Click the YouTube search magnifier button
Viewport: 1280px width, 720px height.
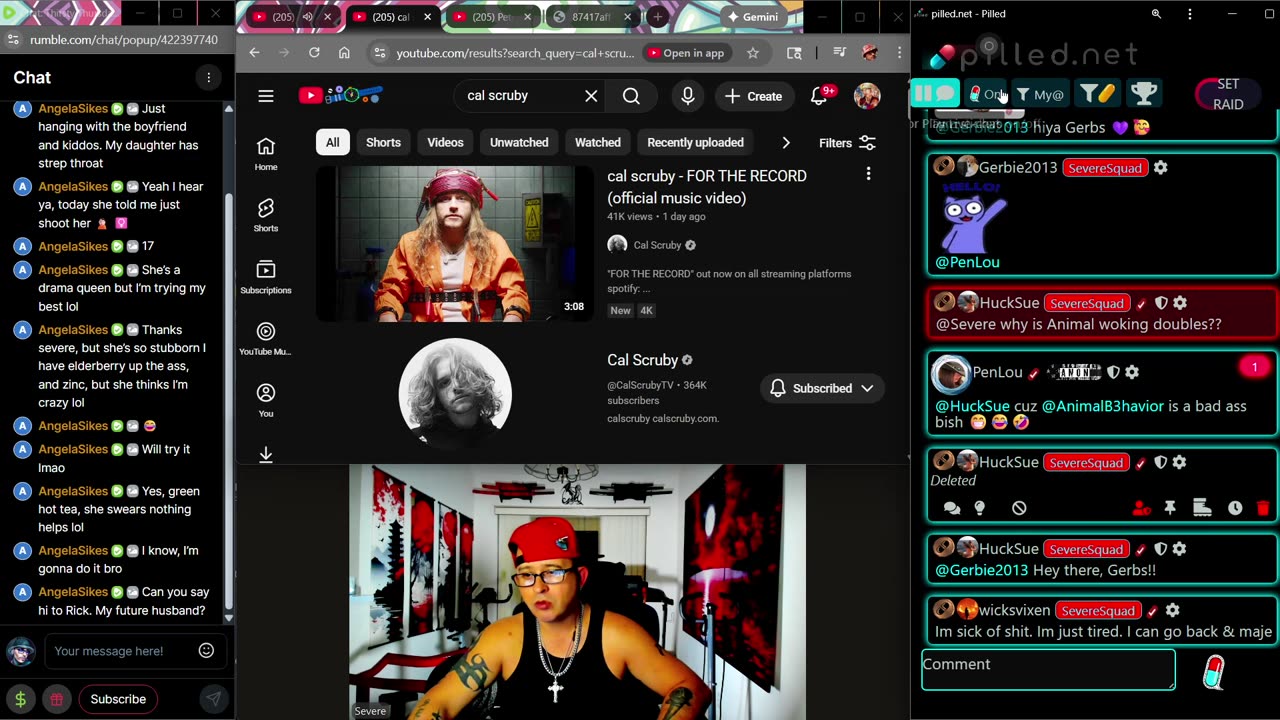631,96
